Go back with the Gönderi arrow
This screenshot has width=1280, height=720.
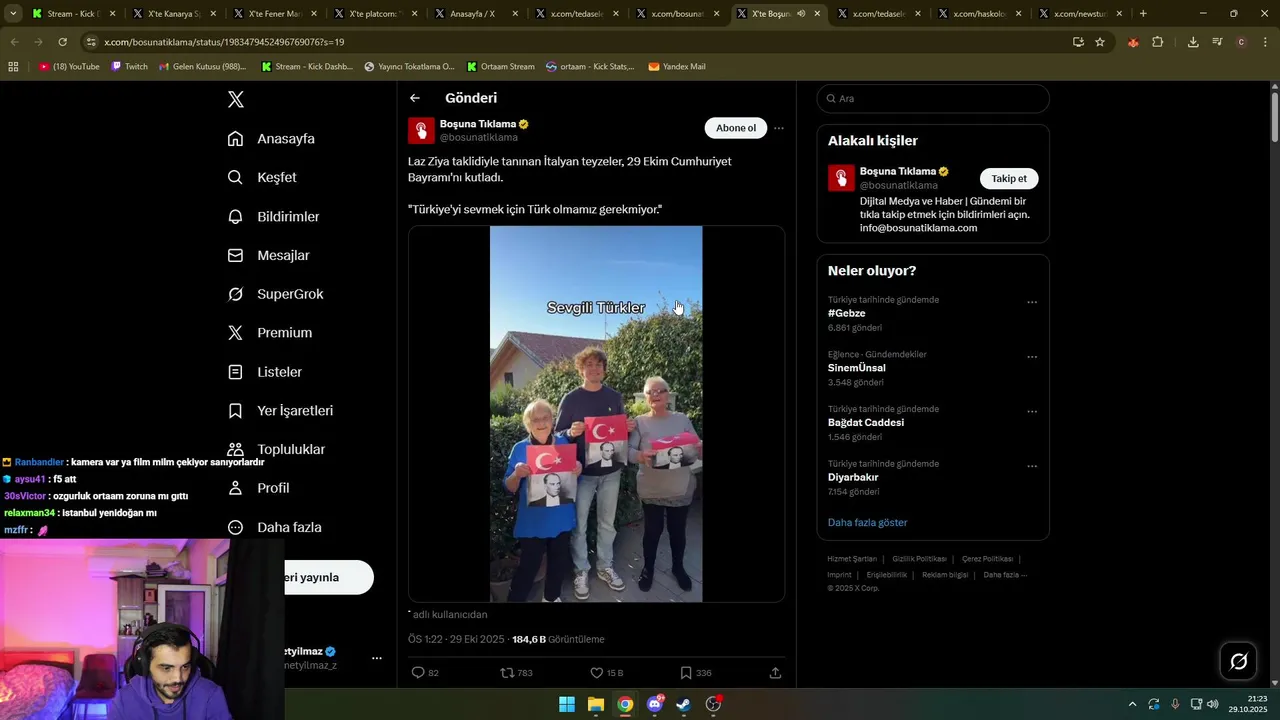coord(415,98)
